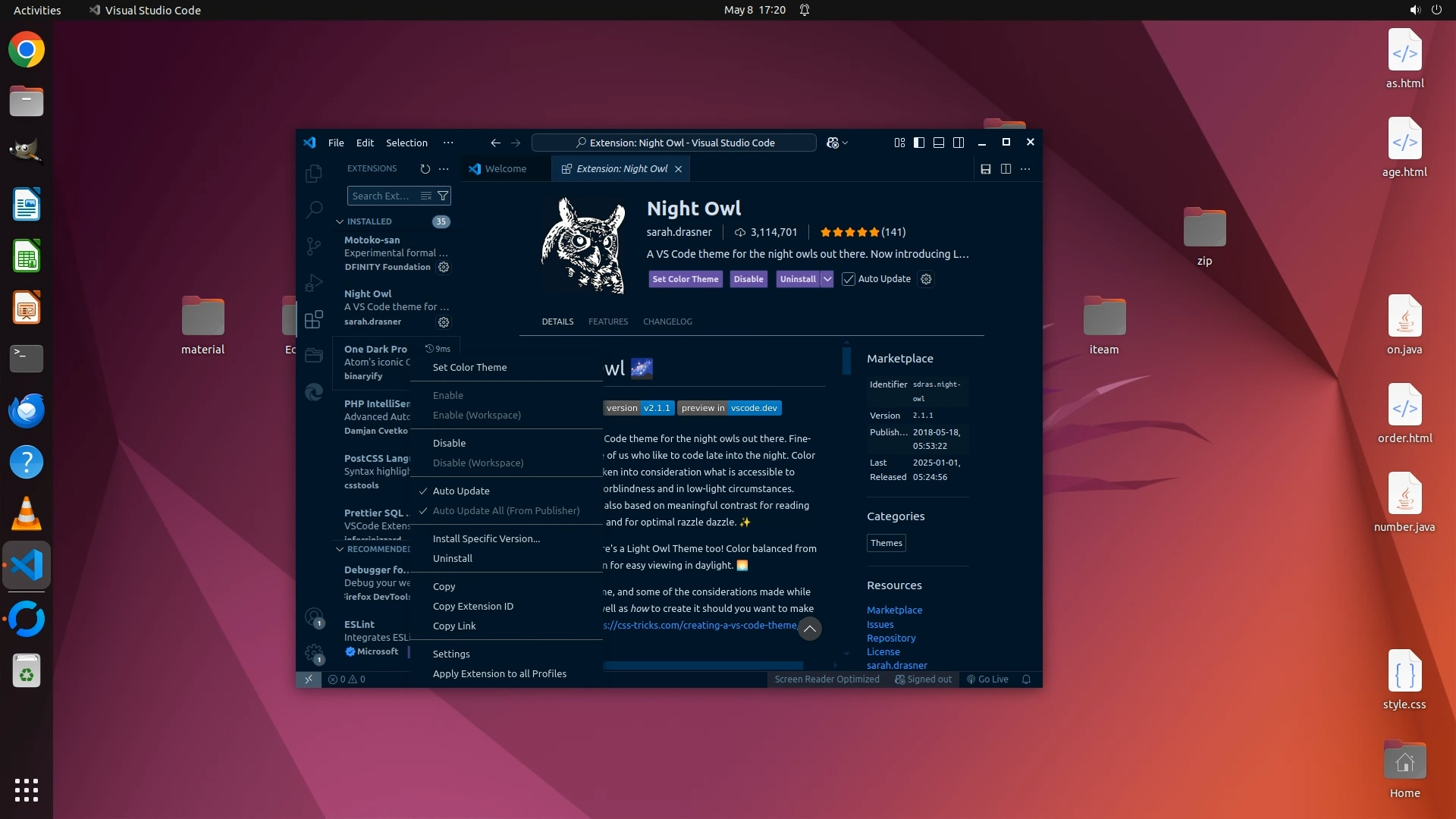Click the Set Color Theme button
Viewport: 1456px width, 819px height.
coord(685,279)
